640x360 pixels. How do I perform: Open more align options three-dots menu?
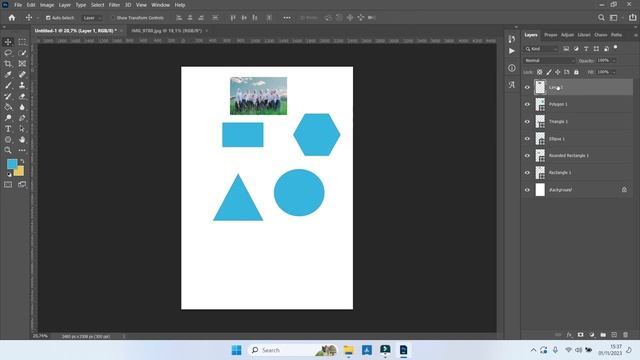pyautogui.click(x=287, y=18)
